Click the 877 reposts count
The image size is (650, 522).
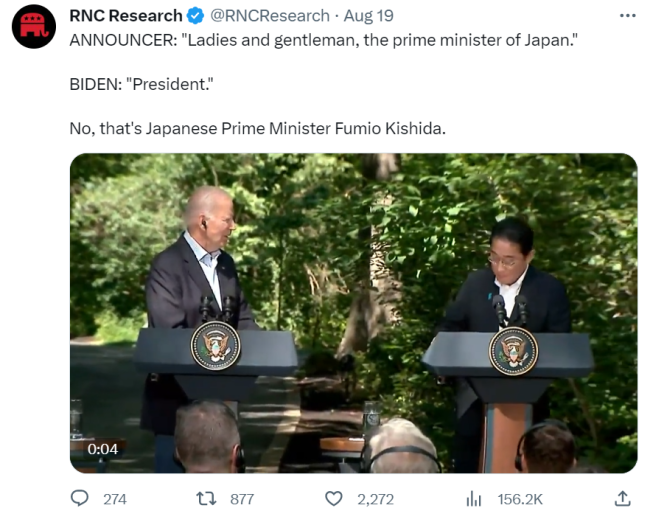pos(241,499)
